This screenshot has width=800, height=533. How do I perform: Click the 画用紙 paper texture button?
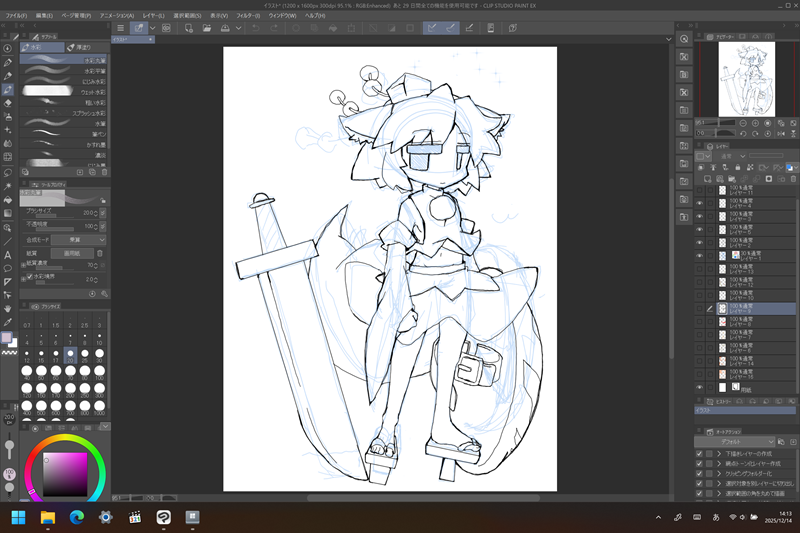72,253
